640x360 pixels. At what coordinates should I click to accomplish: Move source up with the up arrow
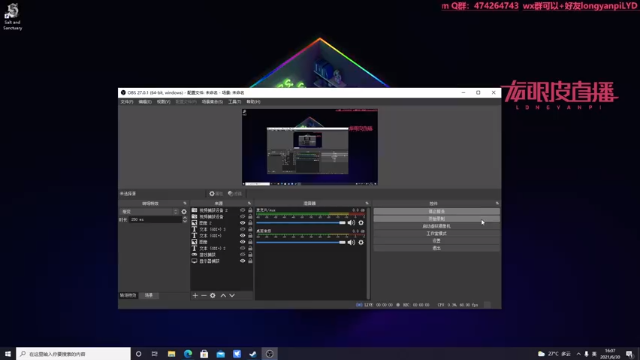(x=223, y=296)
